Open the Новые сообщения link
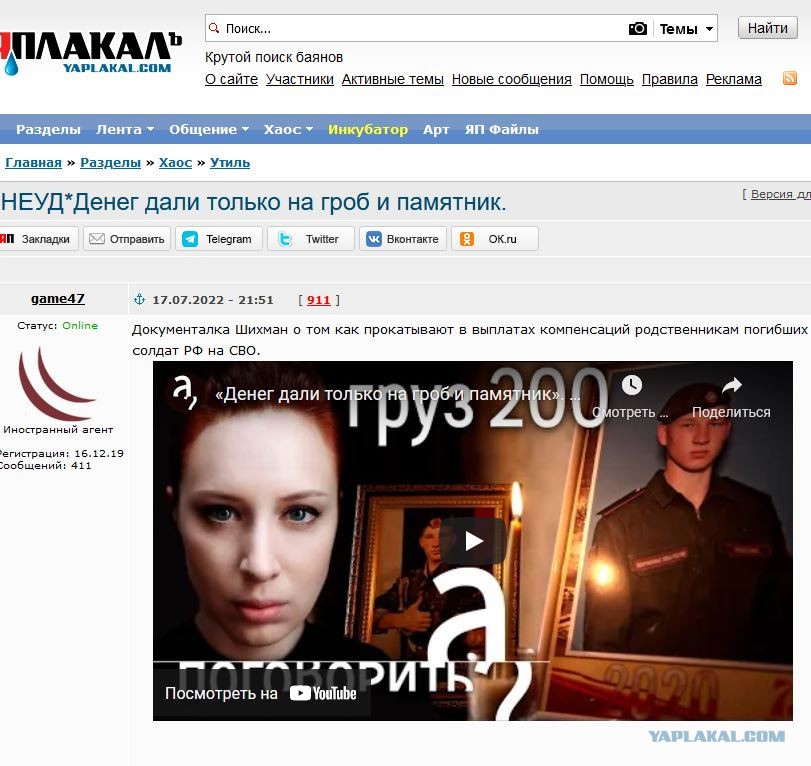 tap(512, 79)
